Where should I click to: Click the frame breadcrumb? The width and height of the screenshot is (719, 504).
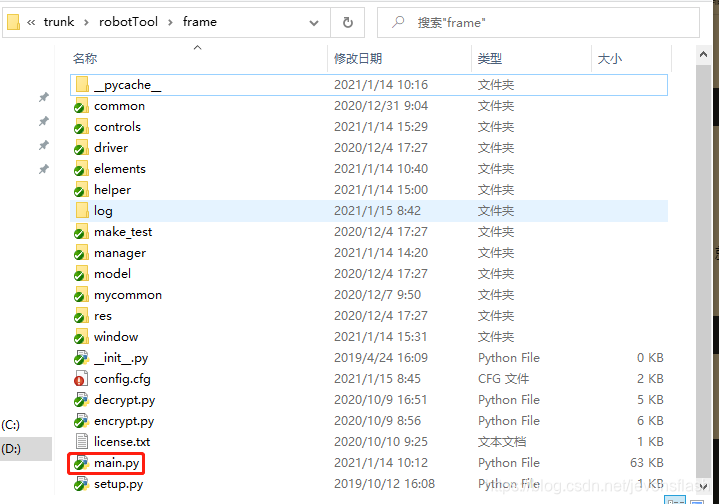199,22
